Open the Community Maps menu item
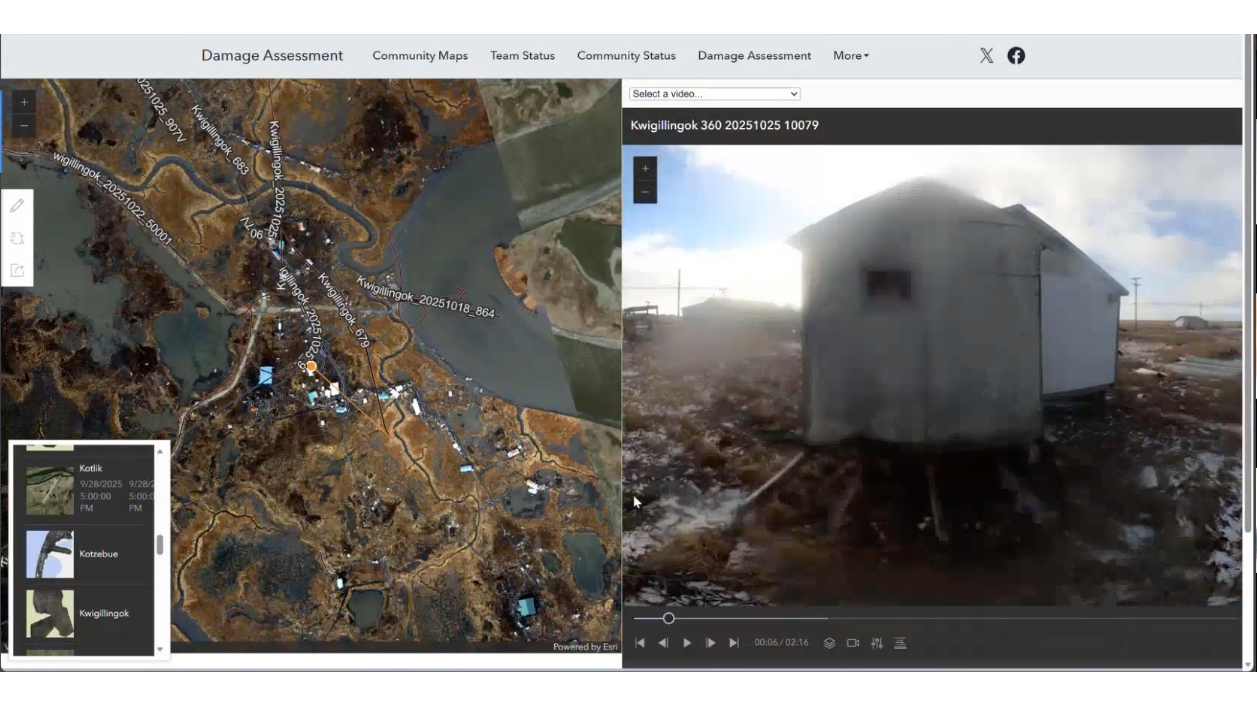 point(420,56)
